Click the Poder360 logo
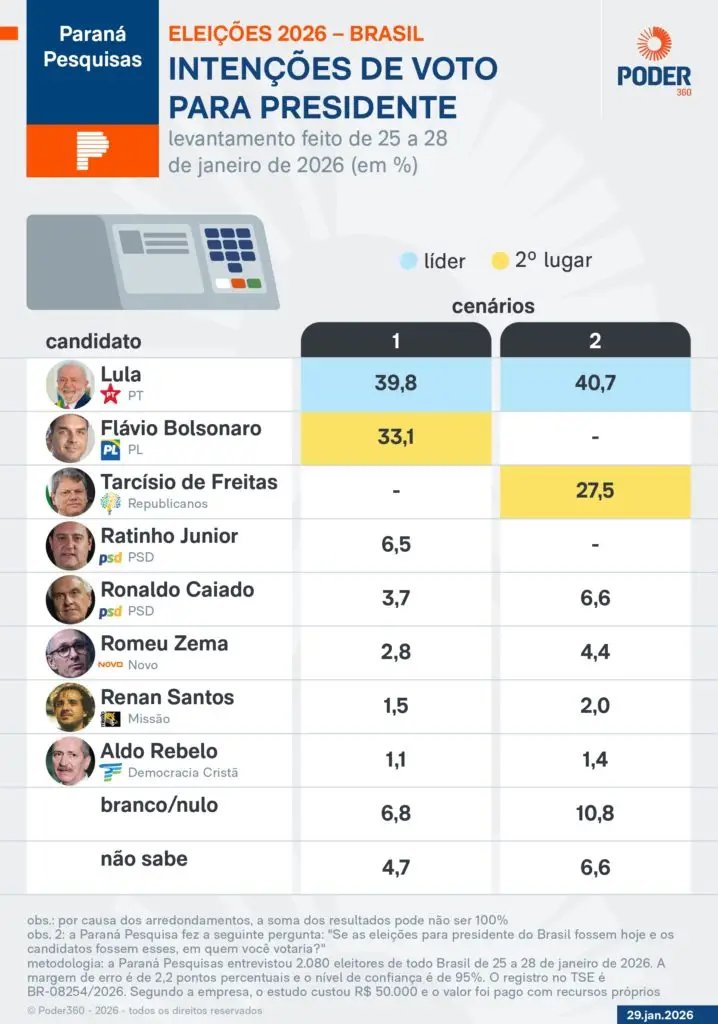718x1024 pixels. [654, 61]
